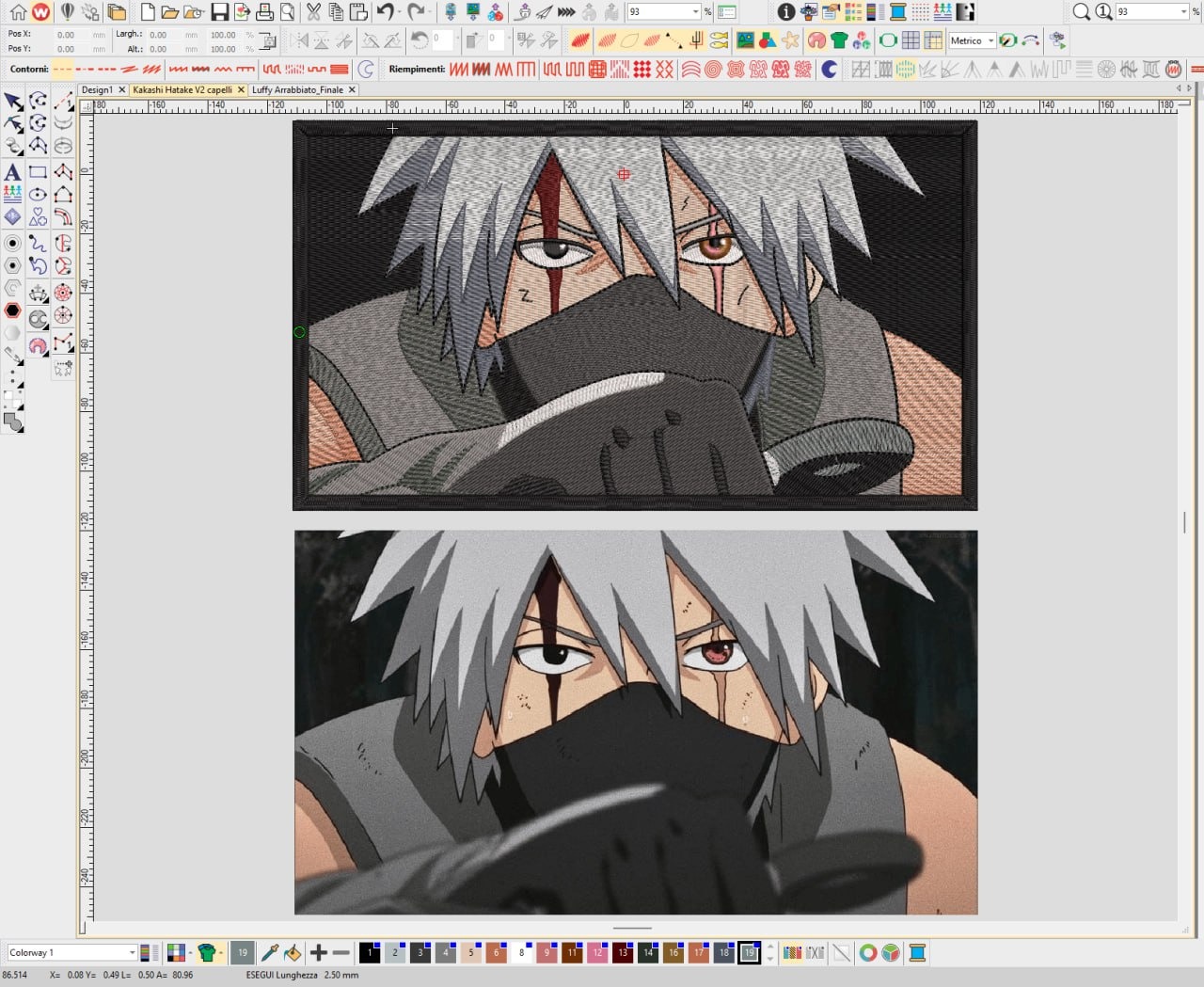The image size is (1204, 987).
Task: Expand the T-shirt dropdown in color toolbar
Action: (x=220, y=953)
